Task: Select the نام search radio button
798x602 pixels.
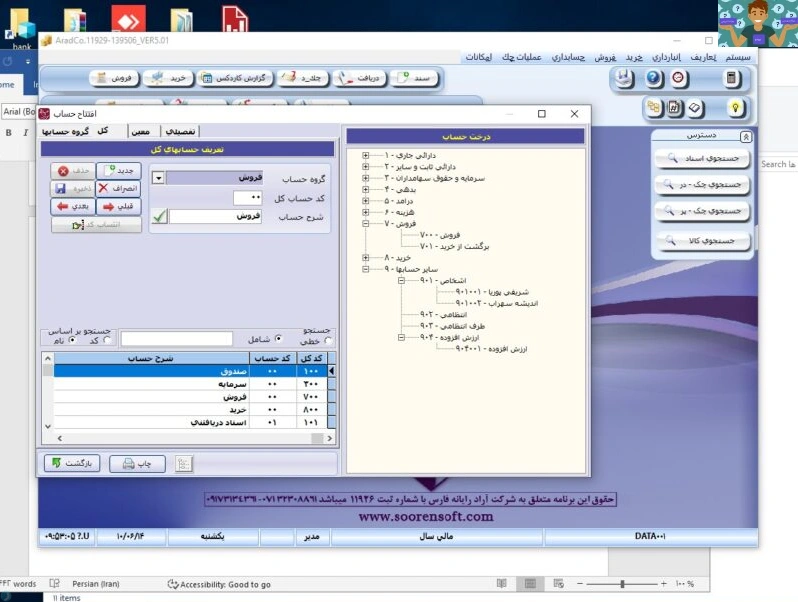Action: tap(72, 340)
